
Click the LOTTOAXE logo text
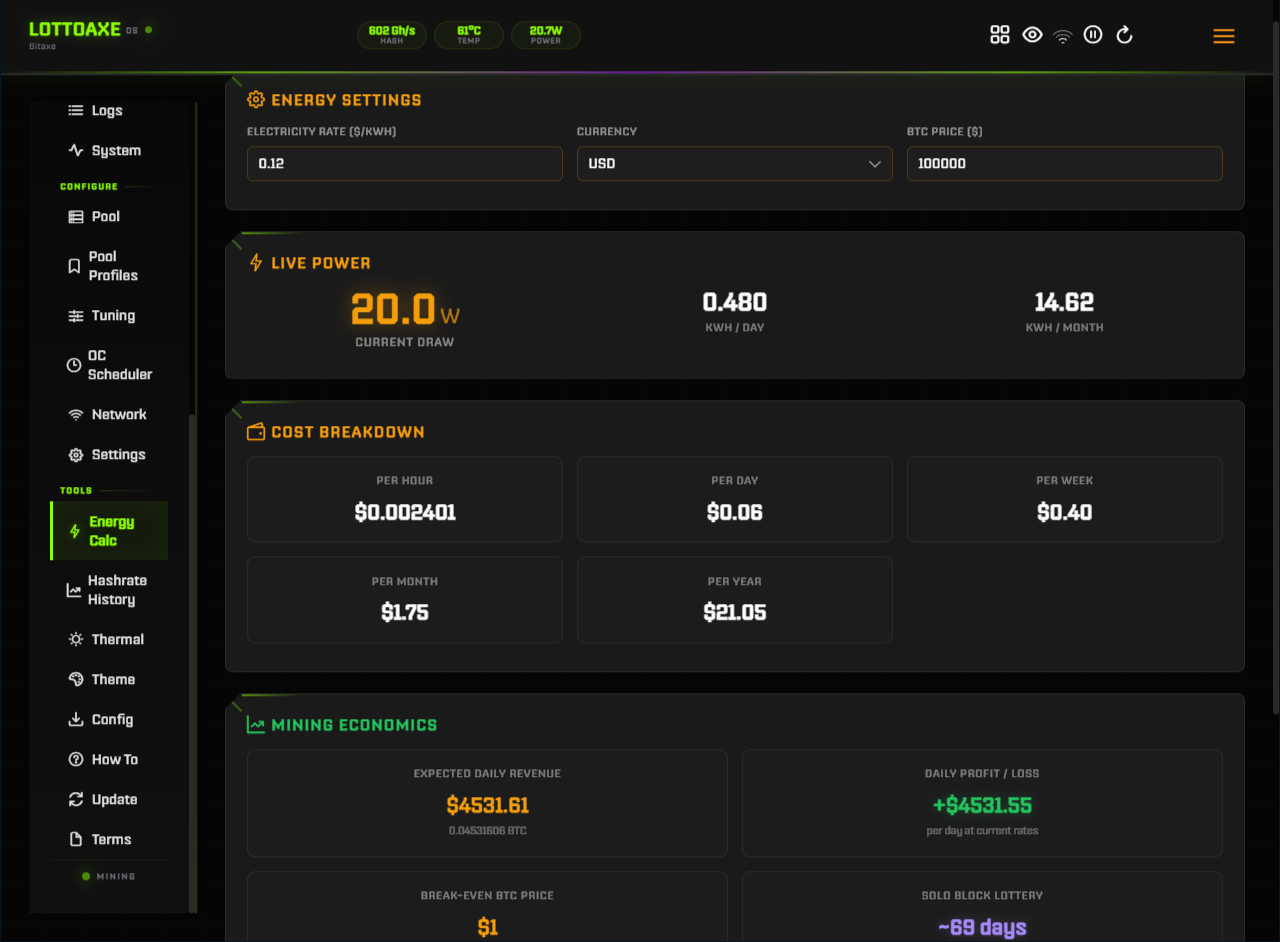[x=75, y=29]
